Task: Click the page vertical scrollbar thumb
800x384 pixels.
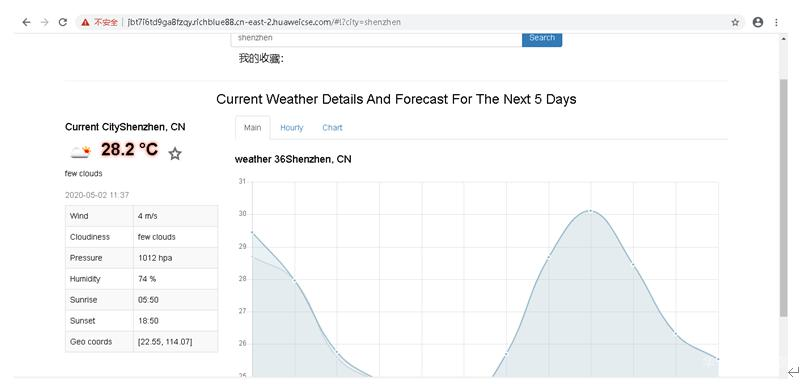Action: (784, 198)
